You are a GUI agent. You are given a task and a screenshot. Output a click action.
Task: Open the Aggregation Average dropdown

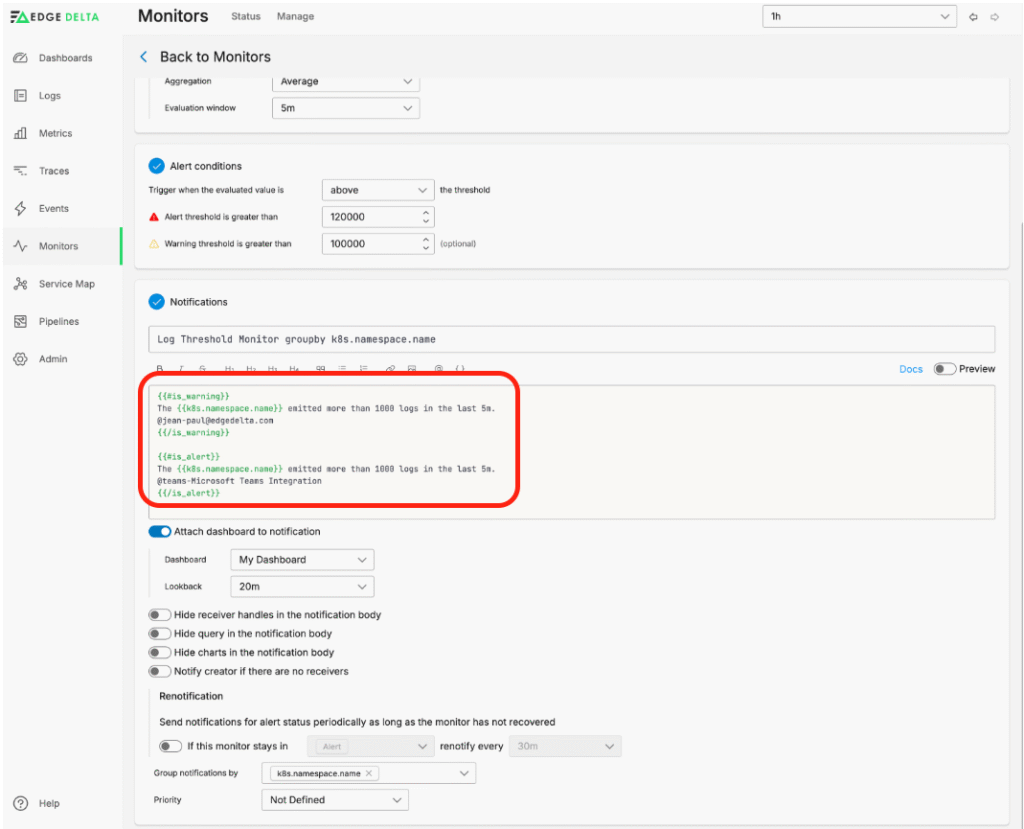345,82
